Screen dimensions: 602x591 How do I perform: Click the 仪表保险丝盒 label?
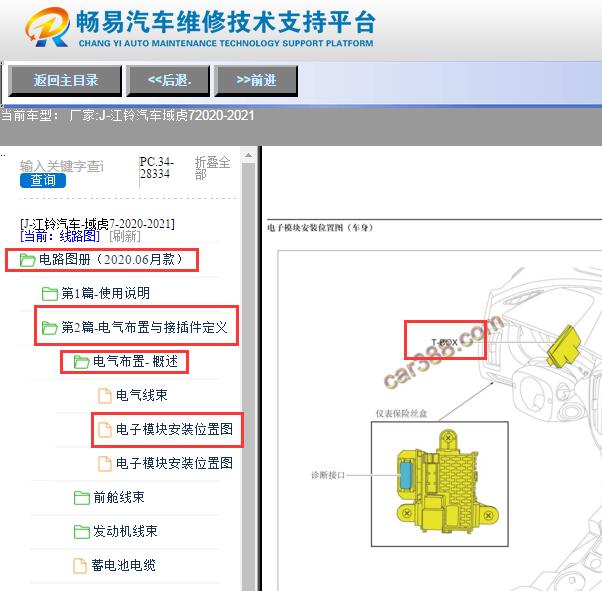click(x=401, y=414)
